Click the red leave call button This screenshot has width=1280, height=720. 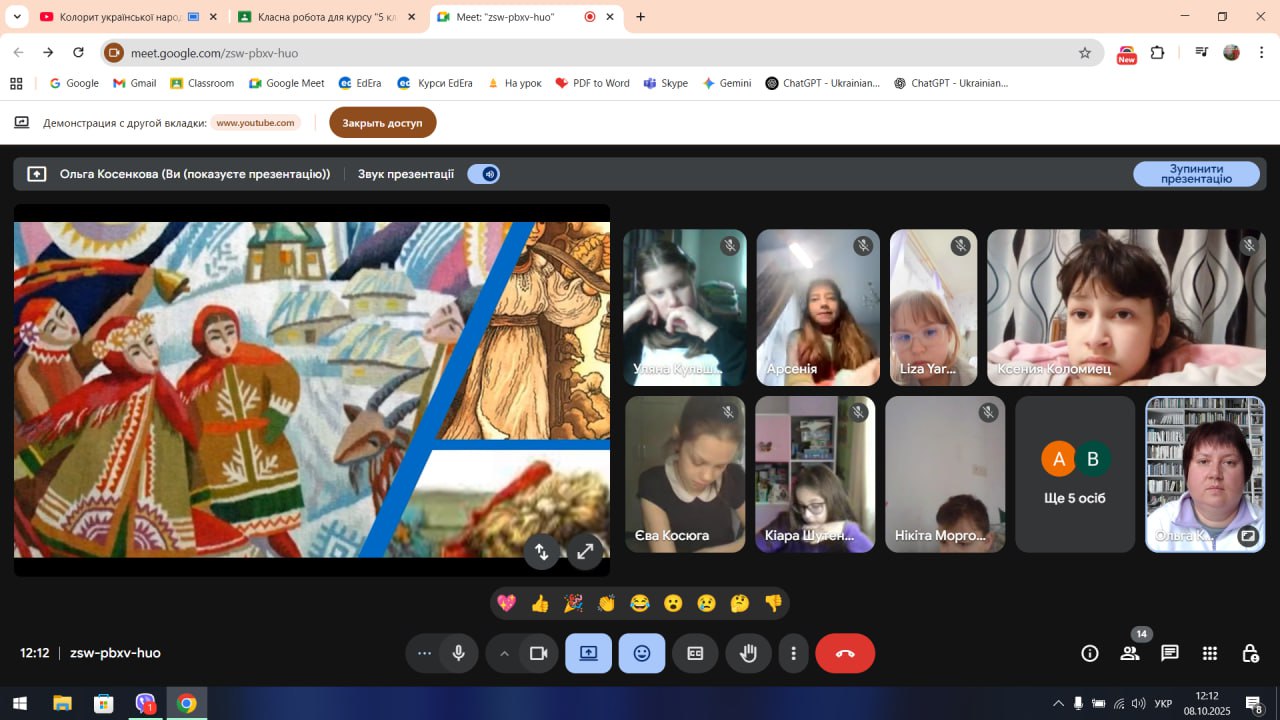[844, 653]
